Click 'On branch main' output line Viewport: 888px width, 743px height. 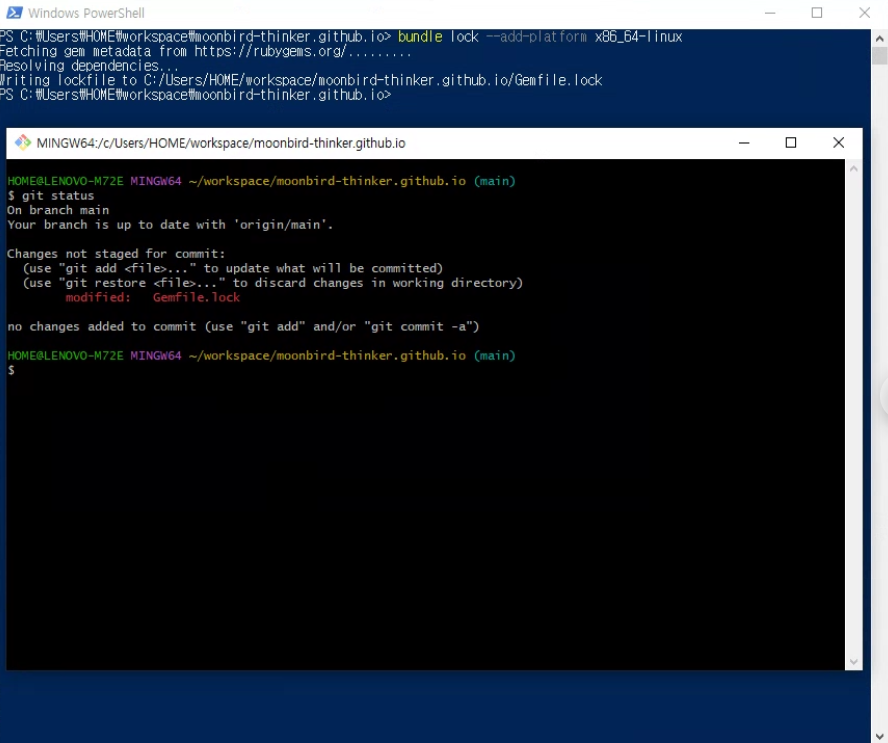[58, 210]
